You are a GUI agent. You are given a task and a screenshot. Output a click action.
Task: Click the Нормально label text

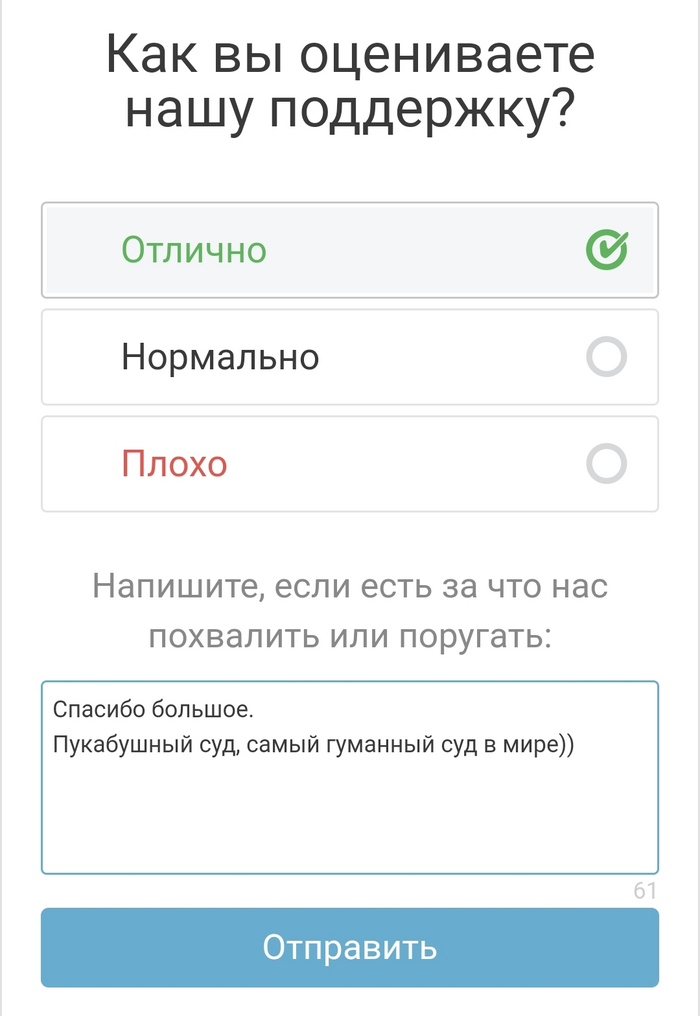pyautogui.click(x=220, y=357)
